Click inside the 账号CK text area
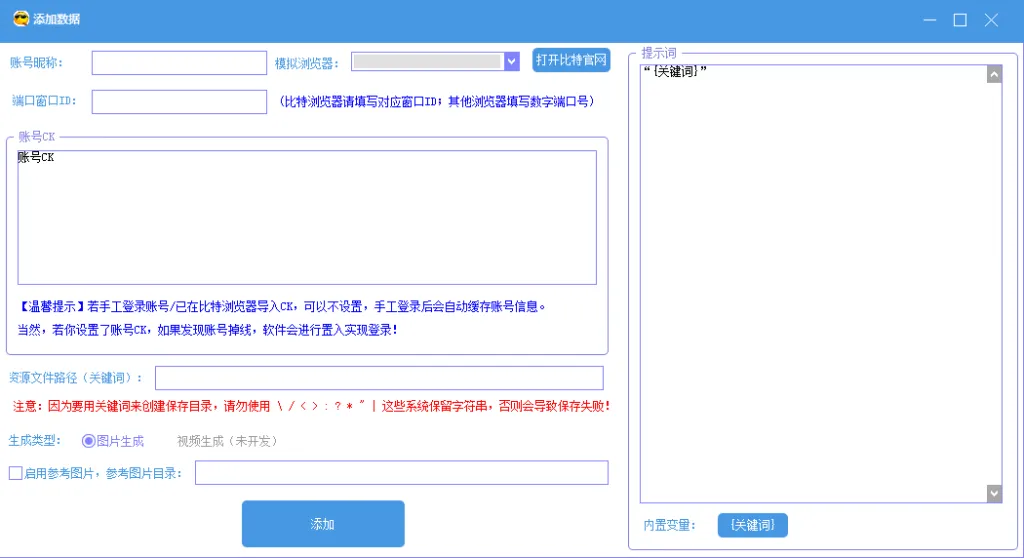 (x=307, y=218)
